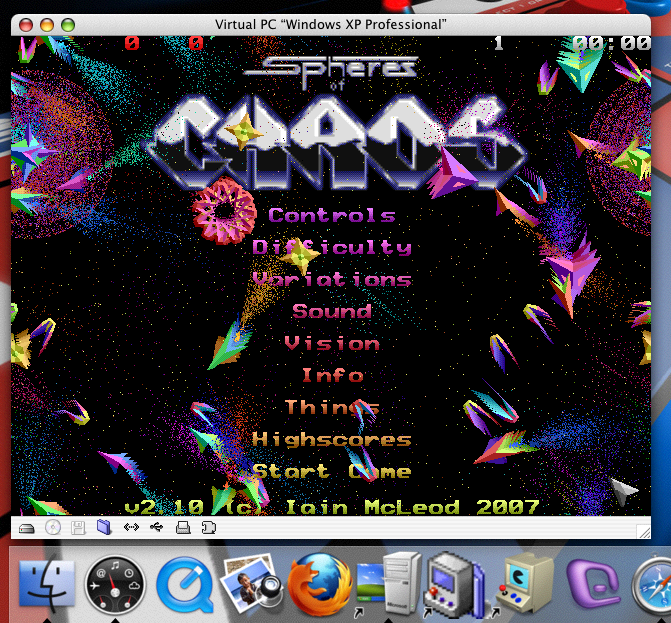Open Dashboard from the Dock
Image resolution: width=671 pixels, height=623 pixels.
pos(115,585)
